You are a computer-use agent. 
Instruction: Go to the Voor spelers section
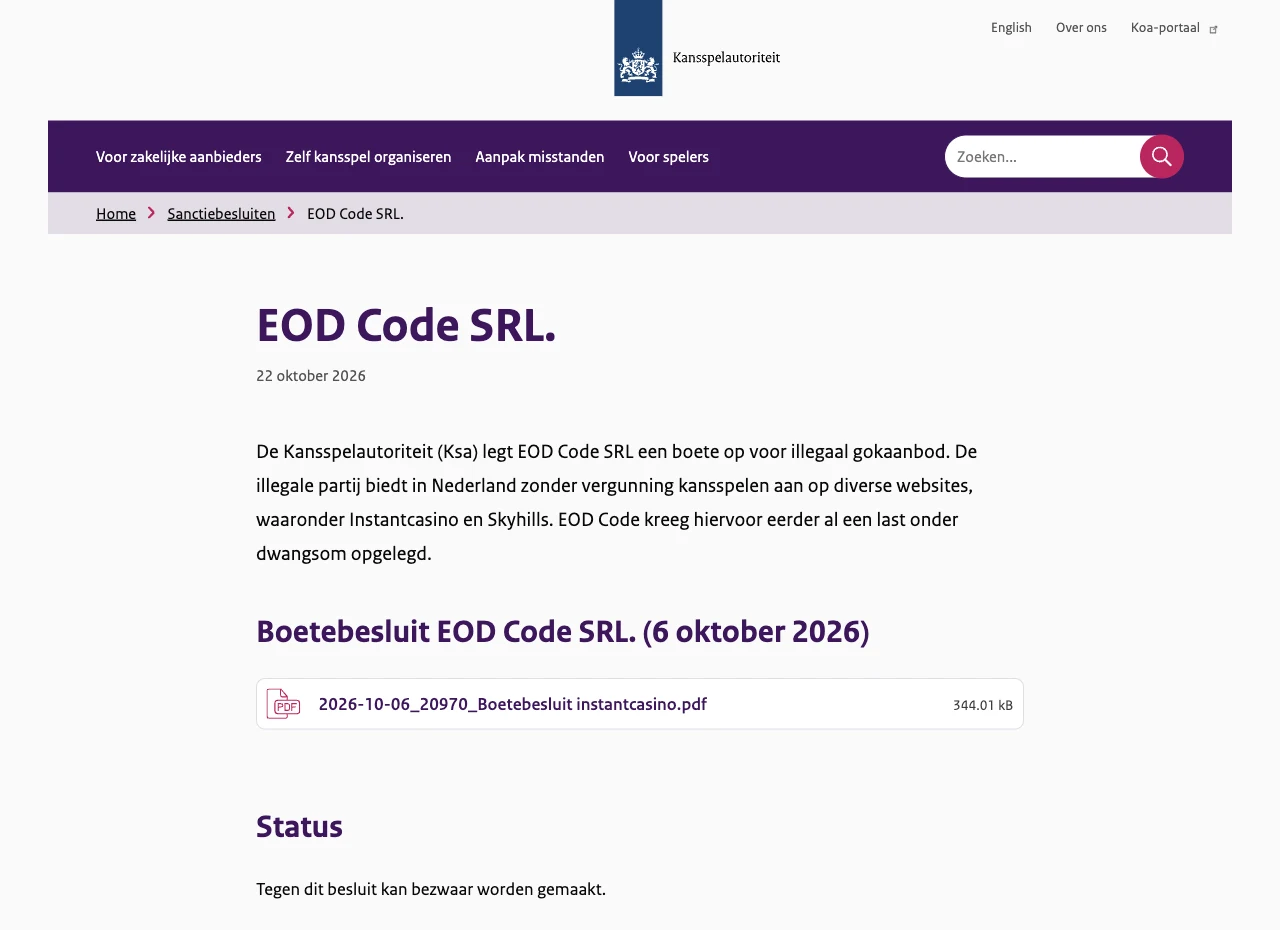click(x=669, y=157)
